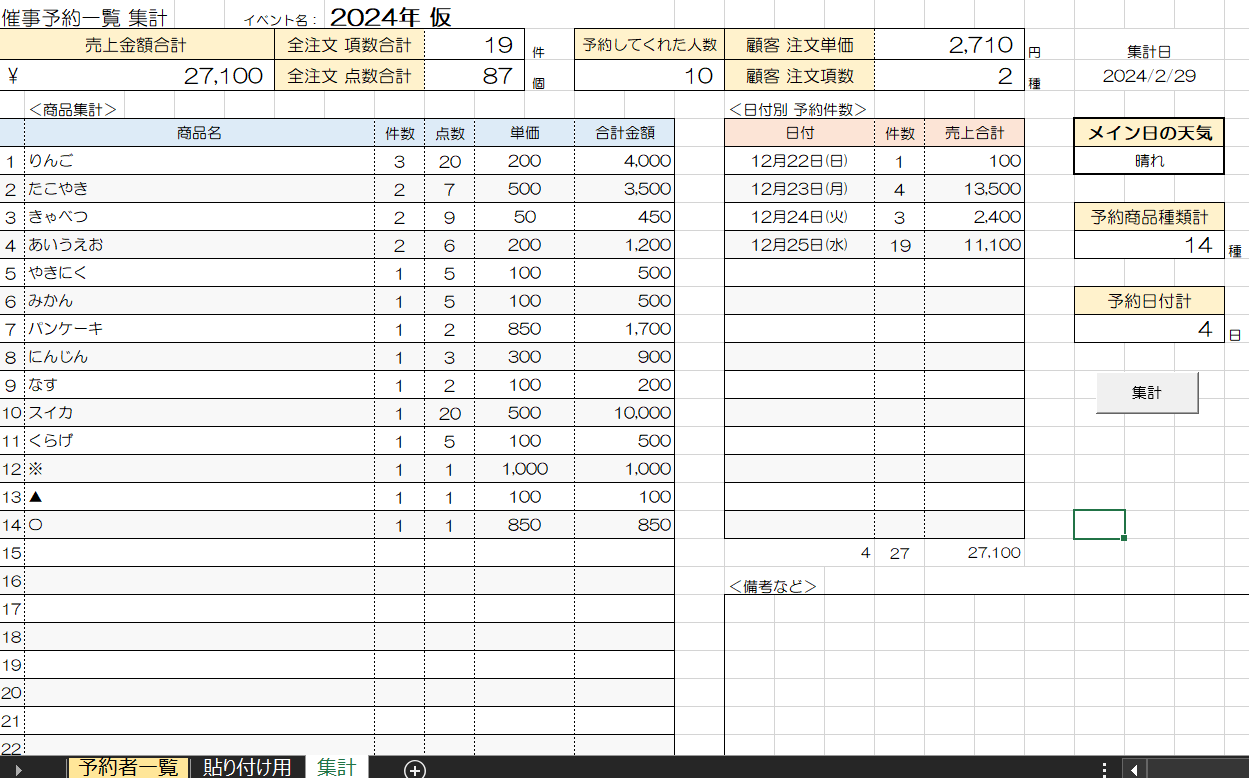This screenshot has width=1249, height=778.
Task: Add a new sheet with plus icon
Action: point(415,768)
